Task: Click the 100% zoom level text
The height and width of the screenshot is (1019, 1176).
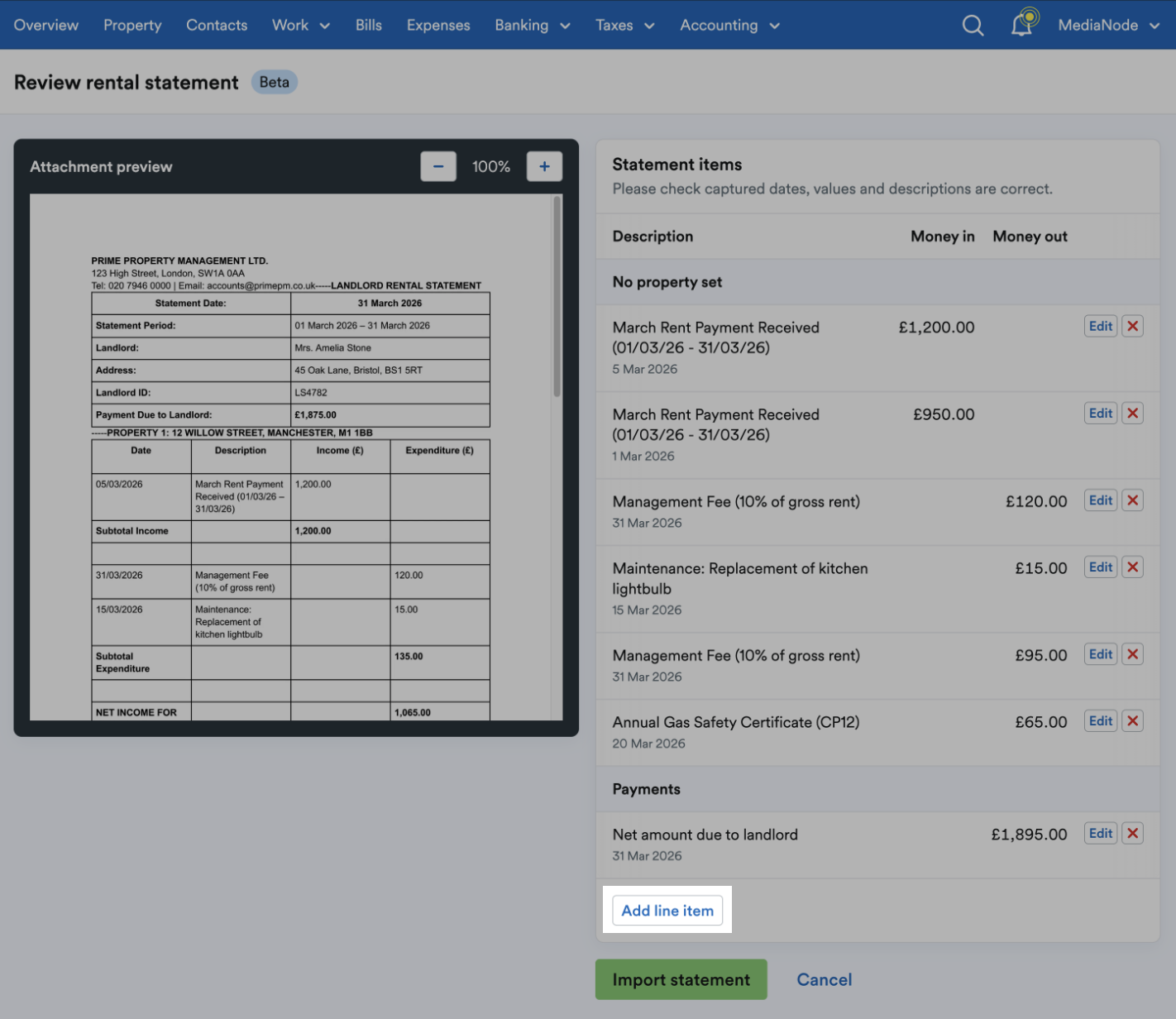Action: [491, 166]
